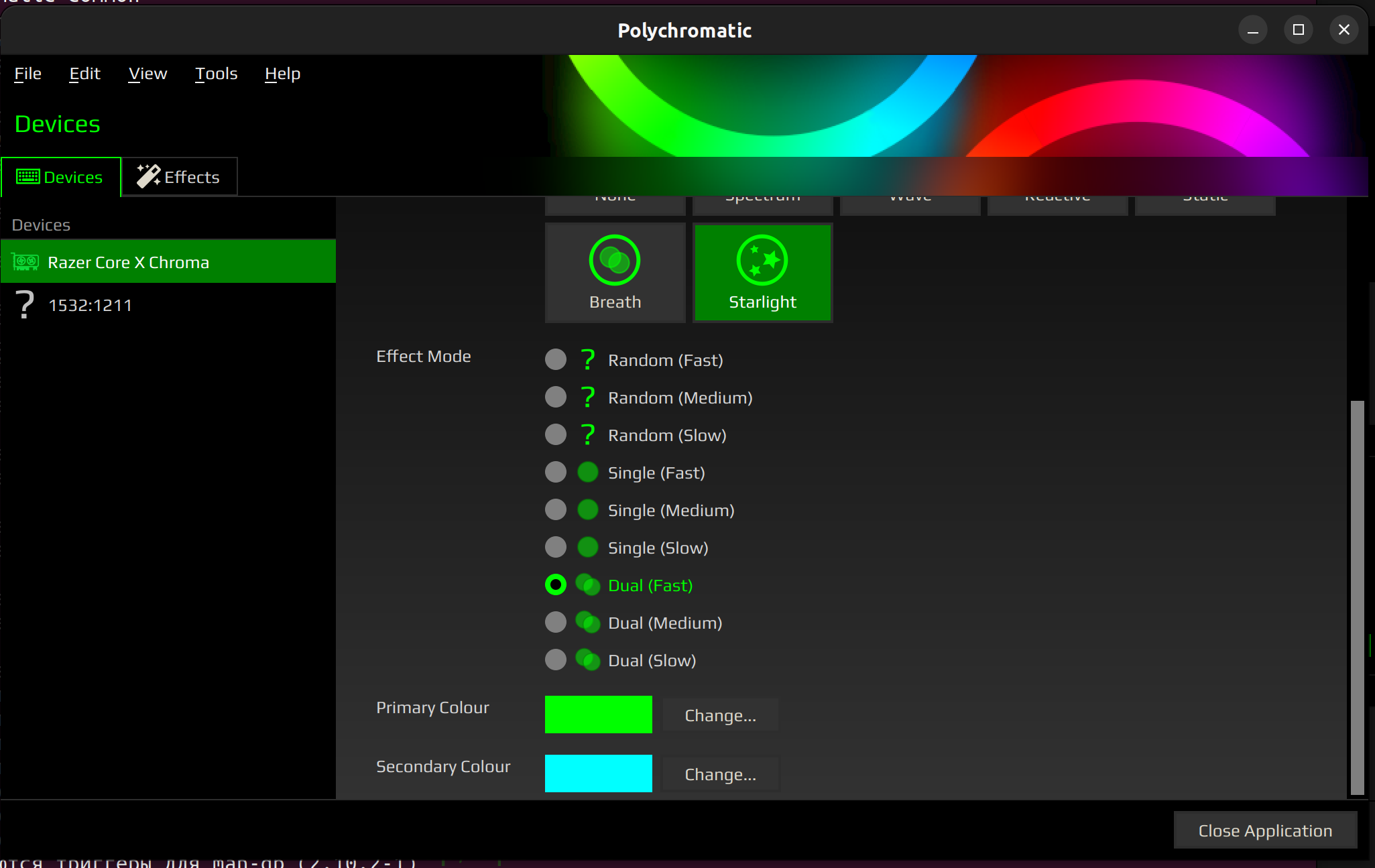
Task: Select the Breath effect icon
Action: pyautogui.click(x=615, y=260)
